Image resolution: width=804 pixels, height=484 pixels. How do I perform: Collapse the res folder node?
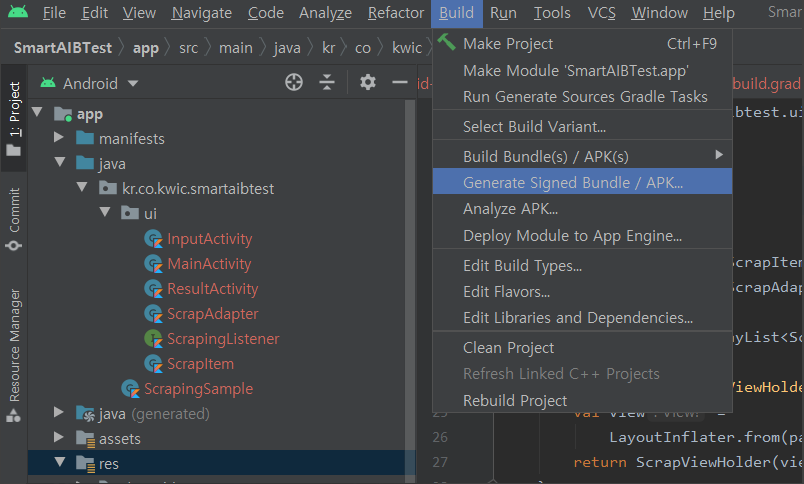(59, 462)
